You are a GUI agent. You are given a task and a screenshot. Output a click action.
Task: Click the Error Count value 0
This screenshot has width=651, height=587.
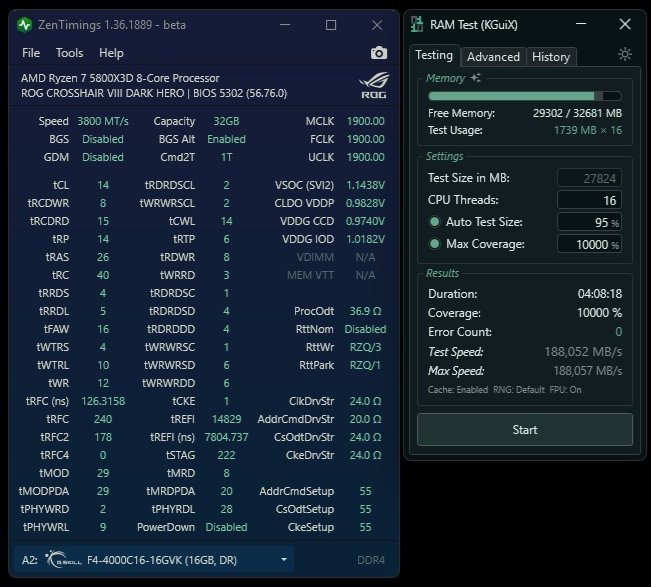click(x=619, y=332)
